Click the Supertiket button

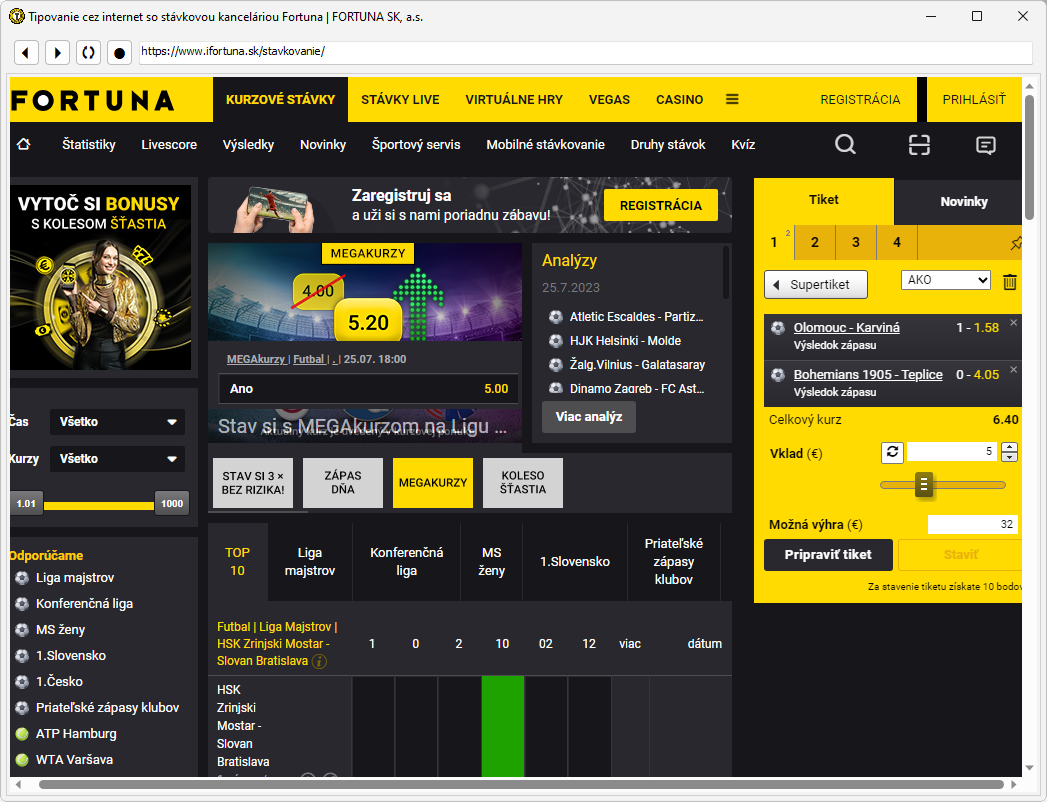816,284
